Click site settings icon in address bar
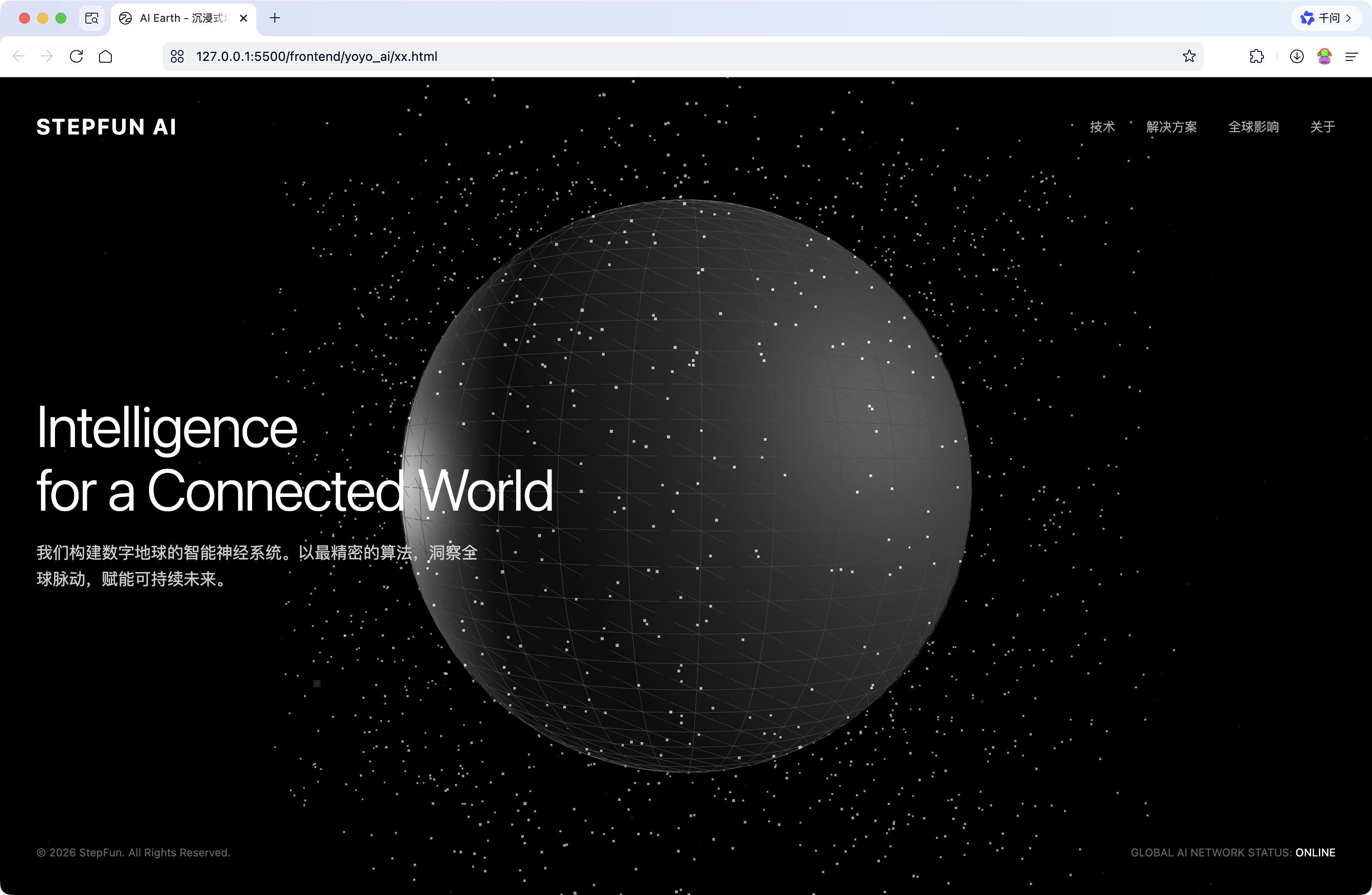 click(177, 56)
